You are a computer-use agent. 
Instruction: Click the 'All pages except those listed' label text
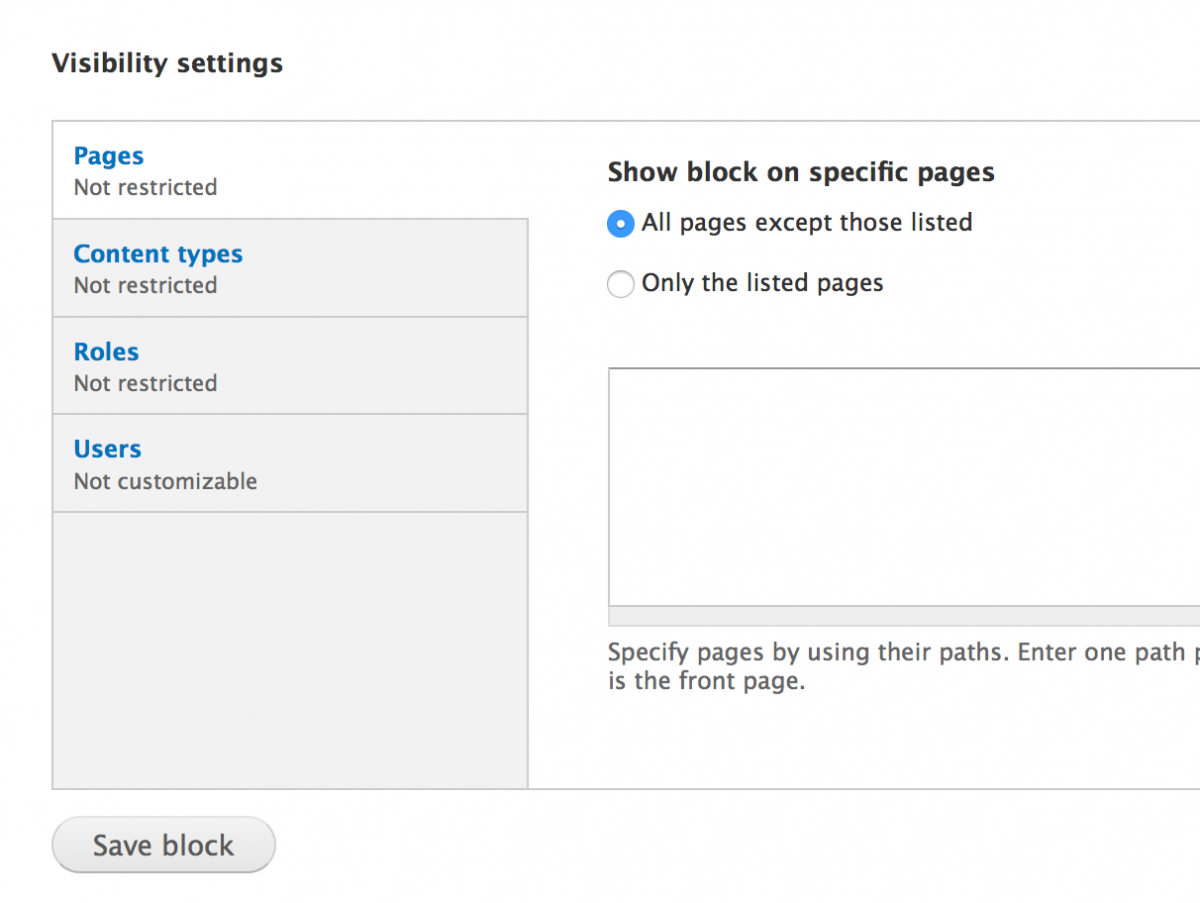pyautogui.click(x=807, y=222)
